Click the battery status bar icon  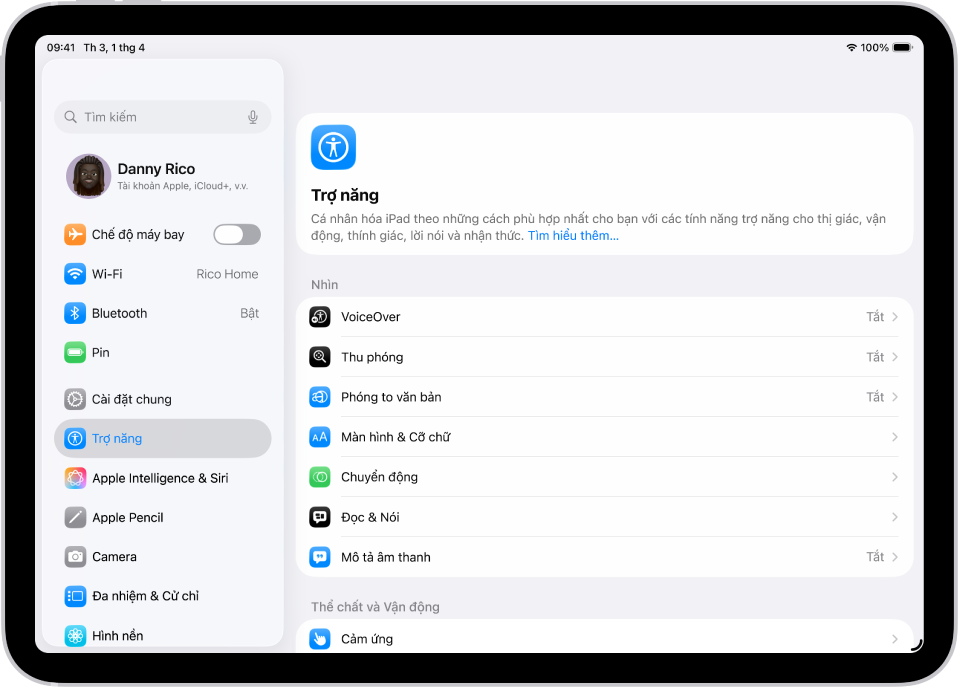pyautogui.click(x=902, y=48)
